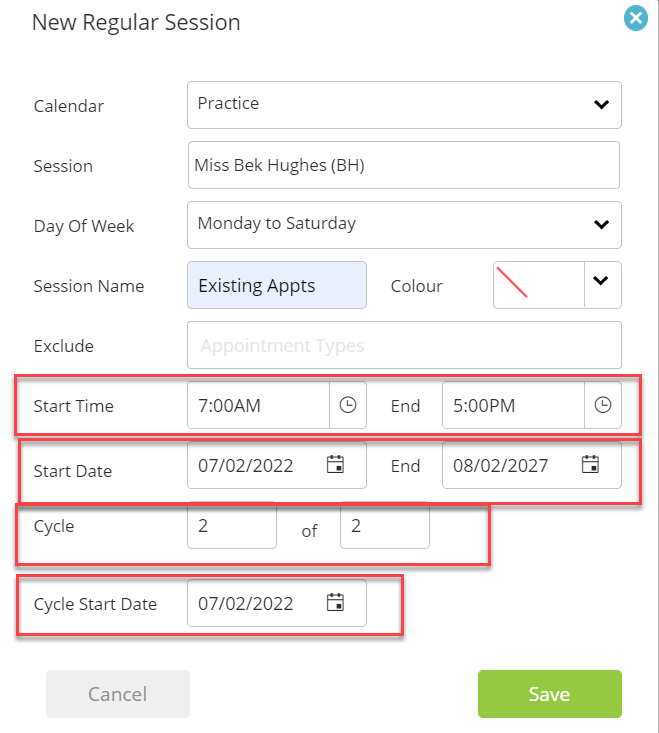
Task: Expand the Day Of Week dropdown
Action: [x=404, y=225]
